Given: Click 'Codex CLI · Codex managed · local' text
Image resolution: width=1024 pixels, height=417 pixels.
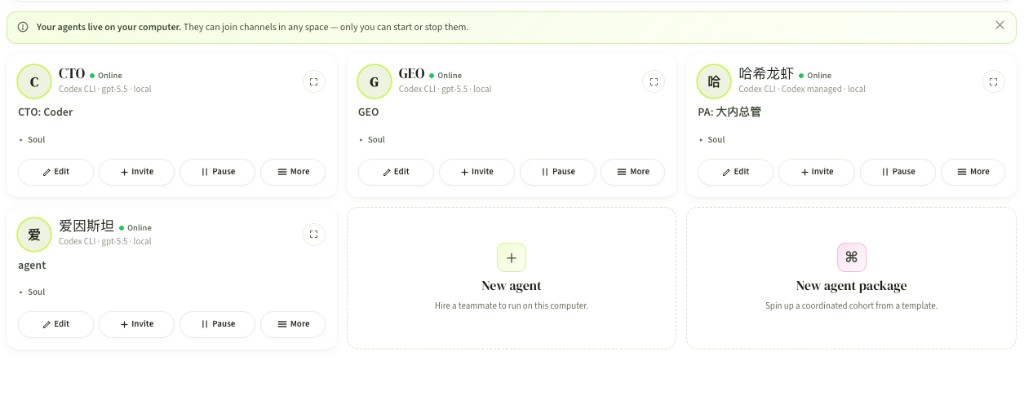Looking at the screenshot, I should click(802, 89).
